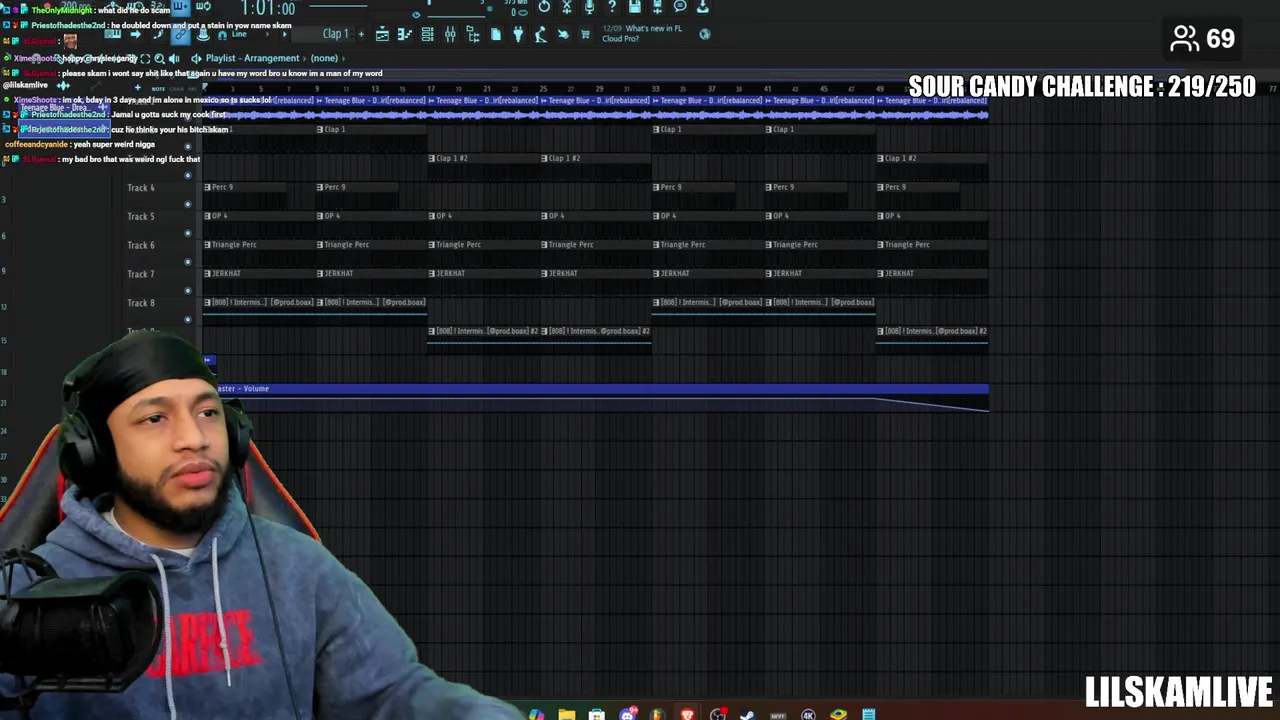
Task: Open the Piano roll view icon
Action: (404, 34)
